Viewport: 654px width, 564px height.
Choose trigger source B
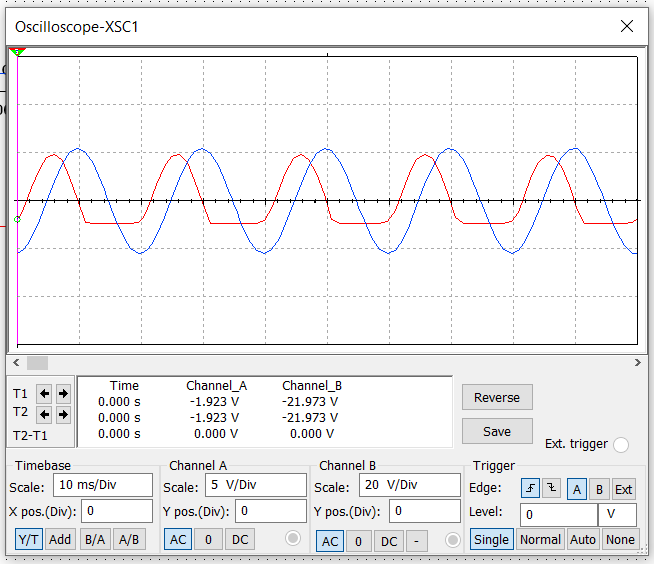[599, 489]
